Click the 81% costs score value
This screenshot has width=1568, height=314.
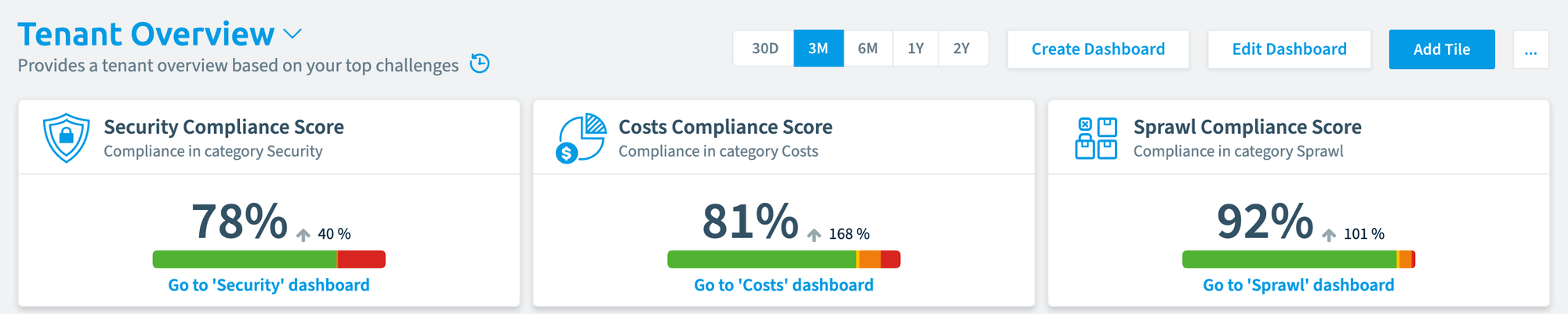750,221
